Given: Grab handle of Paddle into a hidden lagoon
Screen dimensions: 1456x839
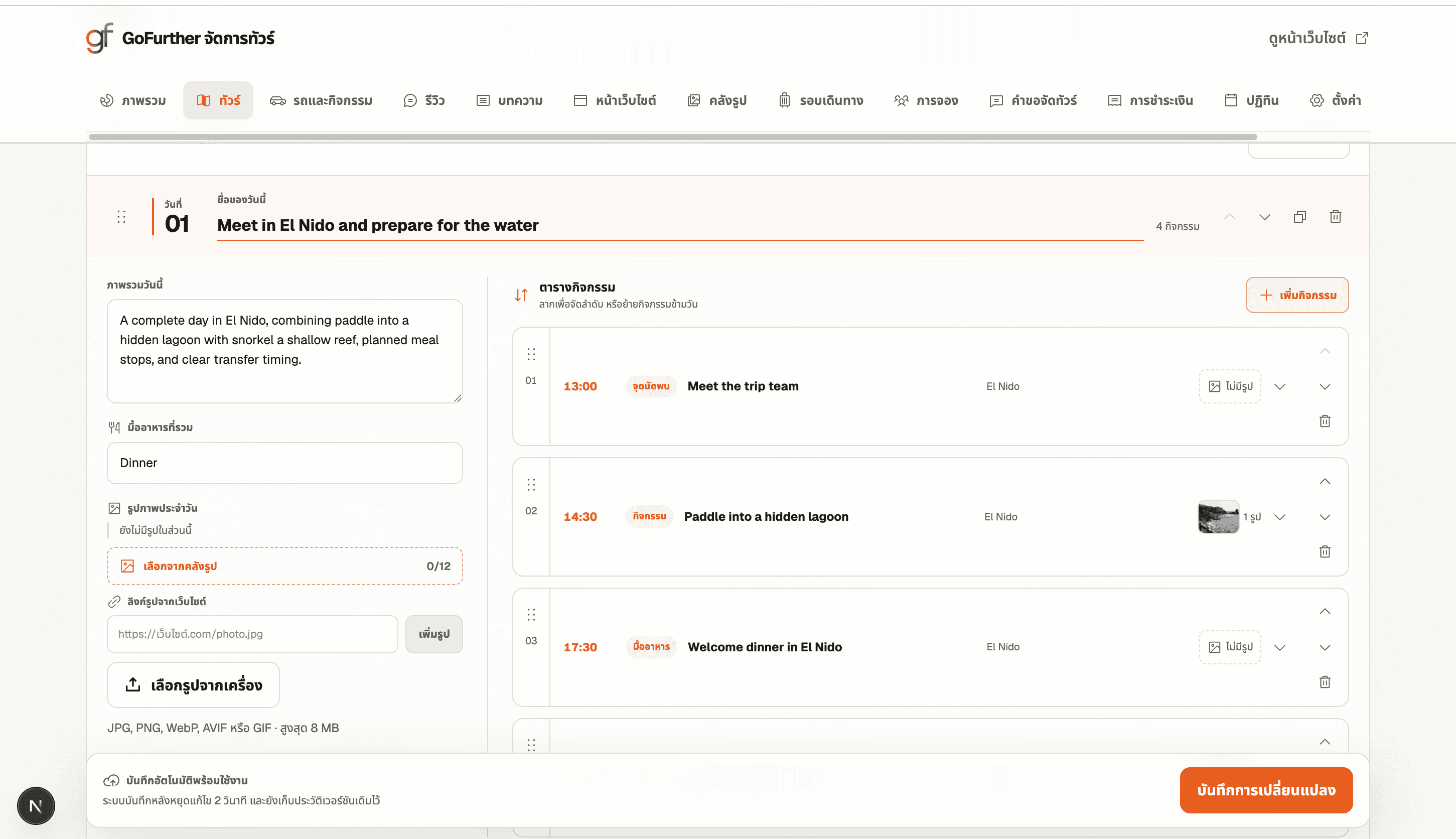Looking at the screenshot, I should [x=531, y=485].
